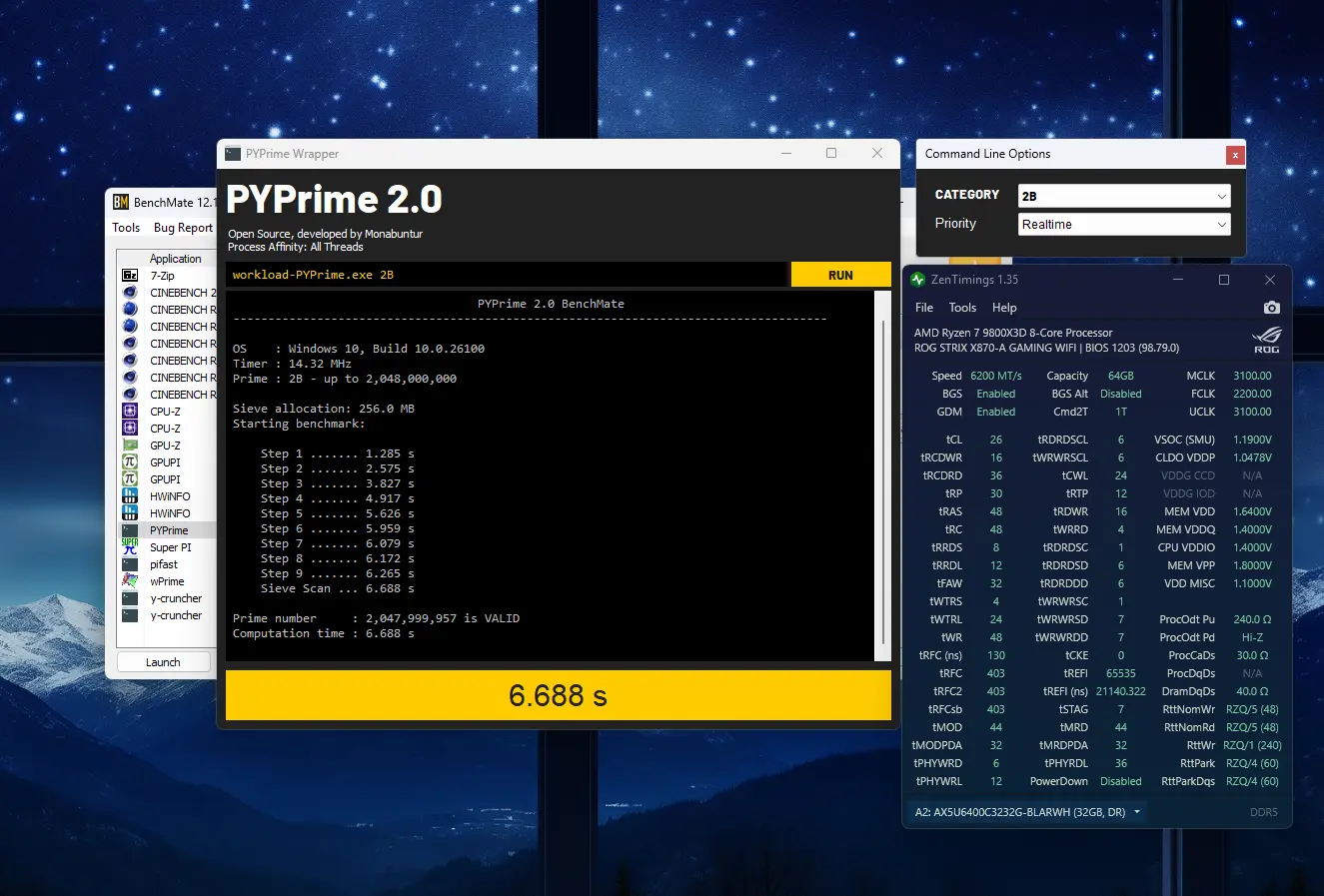Viewport: 1324px width, 896px height.
Task: Click the 64GB Capacity value
Action: [1120, 376]
